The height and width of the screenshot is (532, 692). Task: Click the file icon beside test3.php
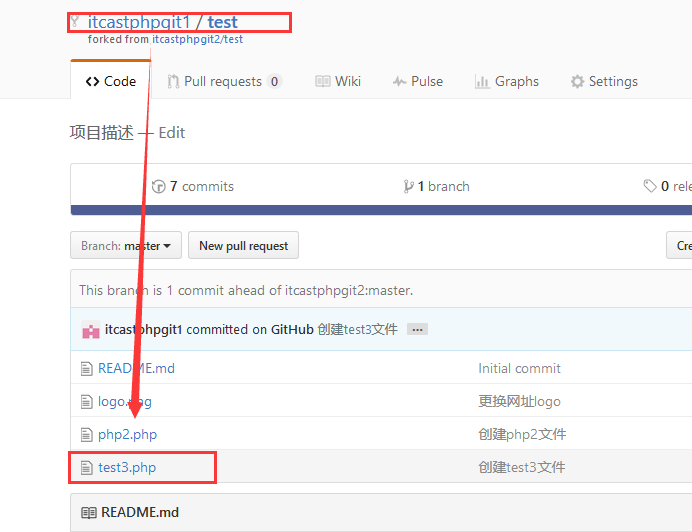click(86, 468)
